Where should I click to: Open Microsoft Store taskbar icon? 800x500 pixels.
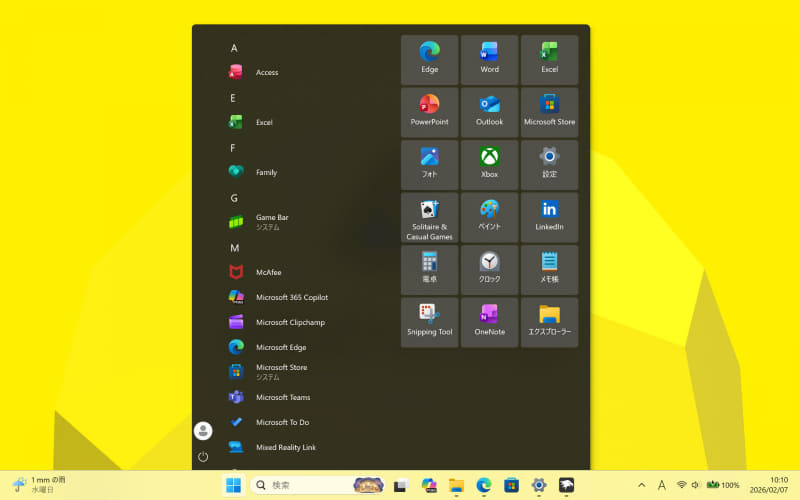pos(511,485)
